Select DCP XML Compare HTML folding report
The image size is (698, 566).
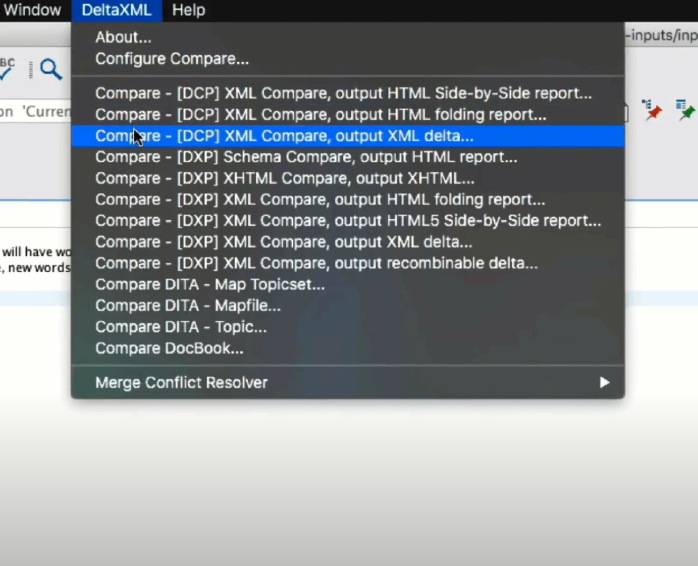coord(321,115)
